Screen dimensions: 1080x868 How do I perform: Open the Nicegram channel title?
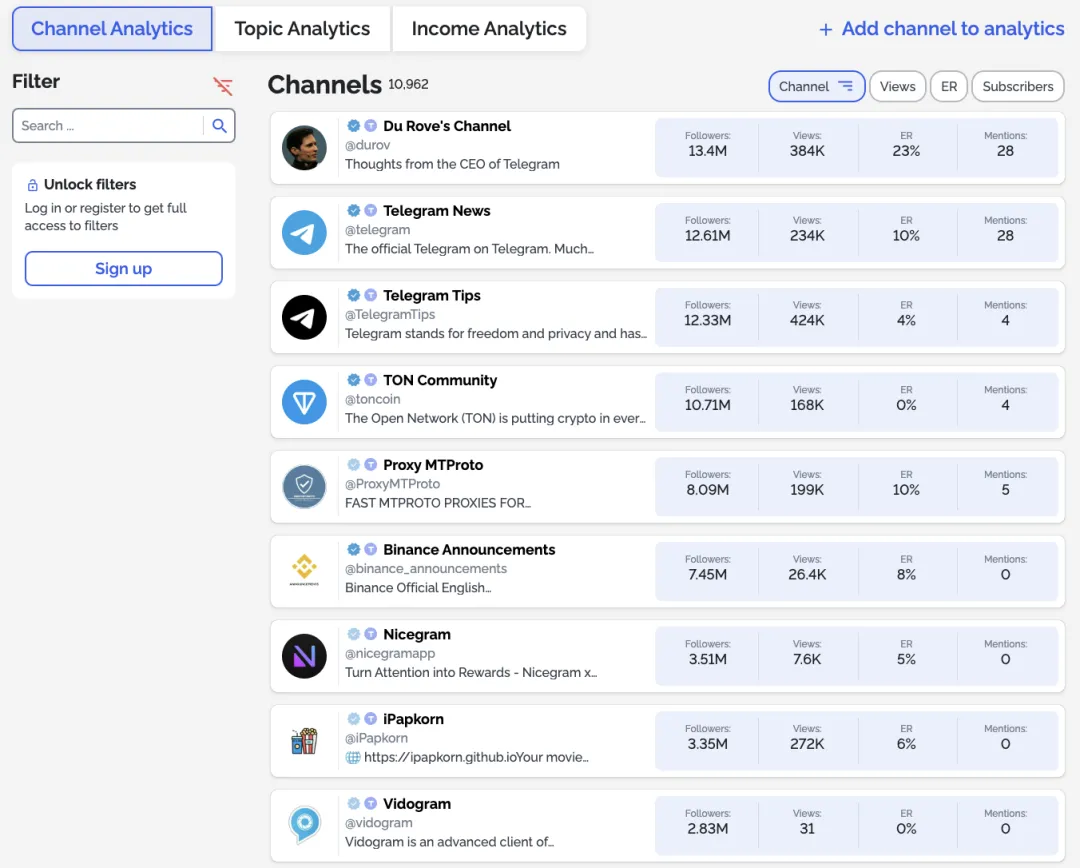[x=417, y=634]
